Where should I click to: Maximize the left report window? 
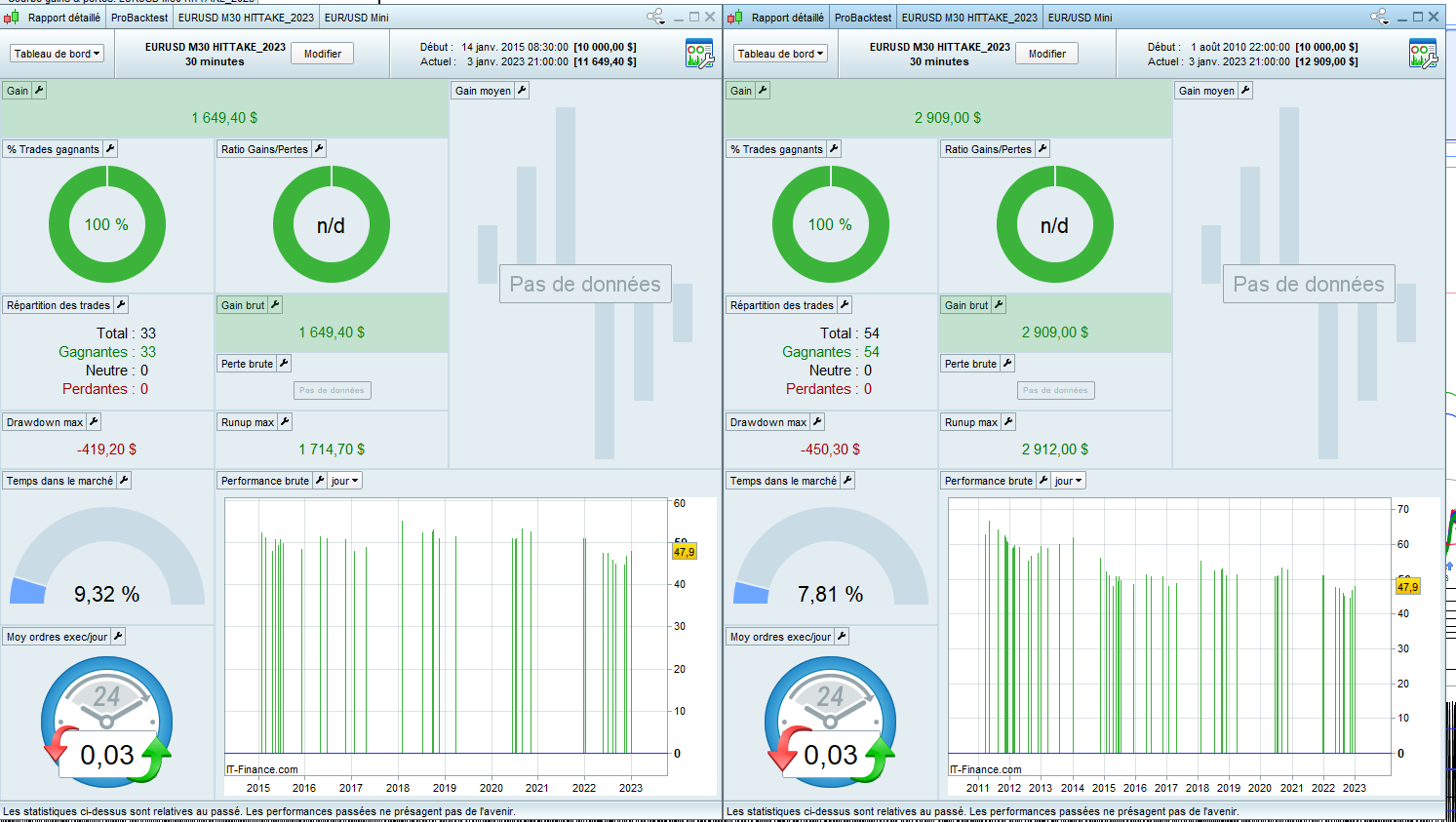click(694, 17)
